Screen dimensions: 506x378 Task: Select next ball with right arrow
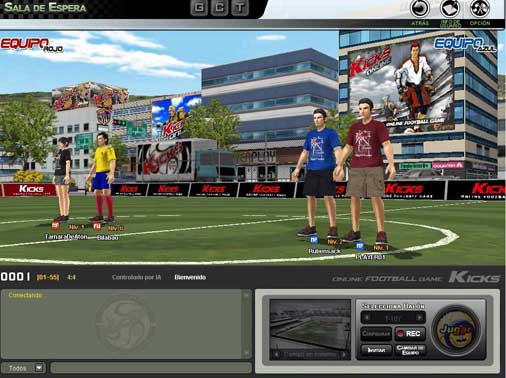[x=420, y=318]
